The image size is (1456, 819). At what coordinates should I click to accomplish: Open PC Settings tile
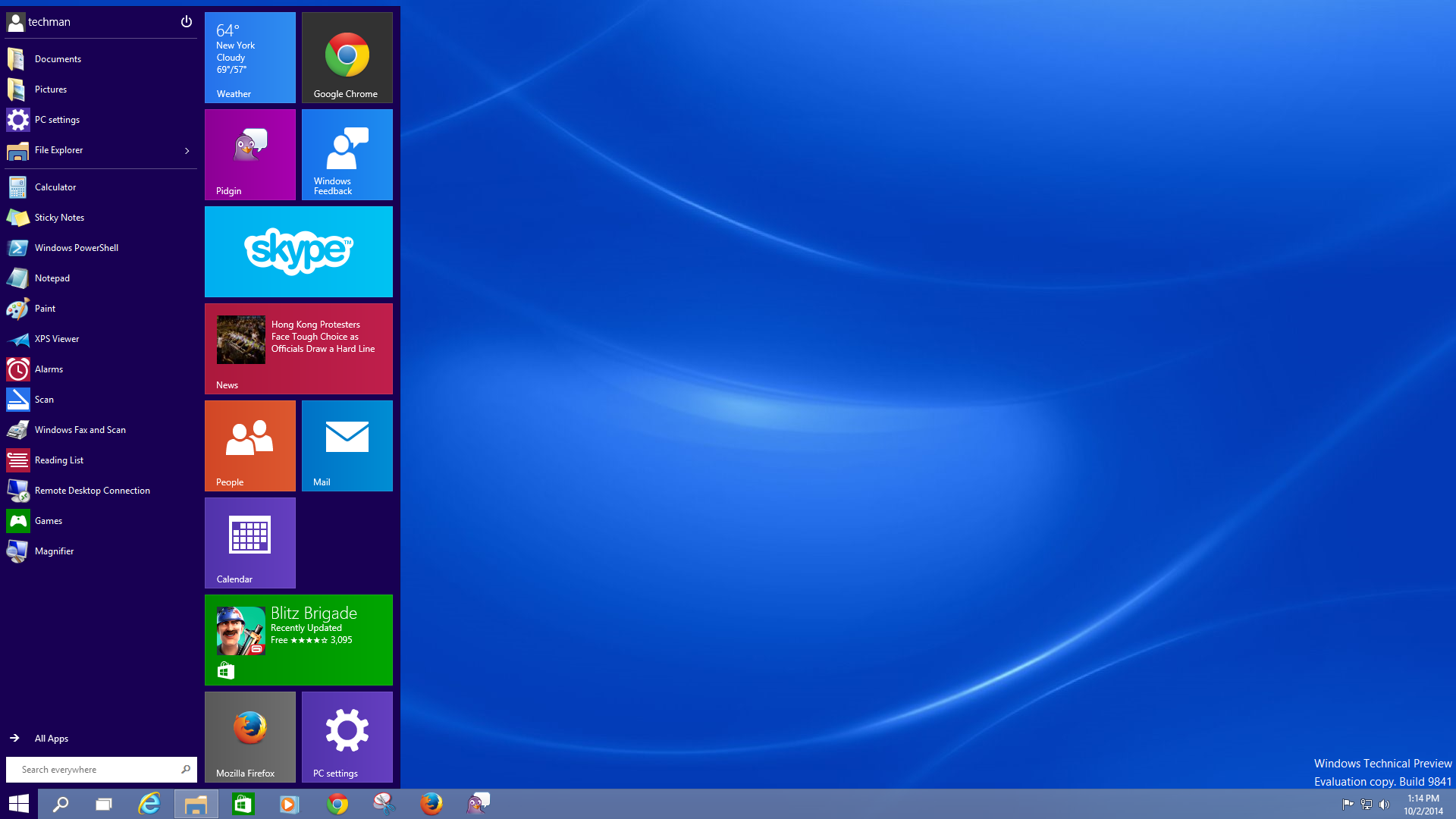pos(347,735)
